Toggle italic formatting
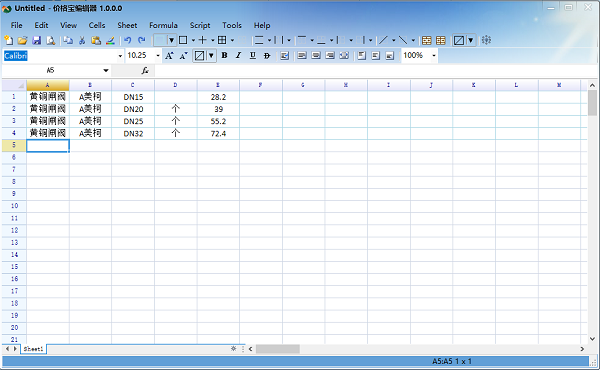Viewport: 600px width, 370px height. point(238,56)
